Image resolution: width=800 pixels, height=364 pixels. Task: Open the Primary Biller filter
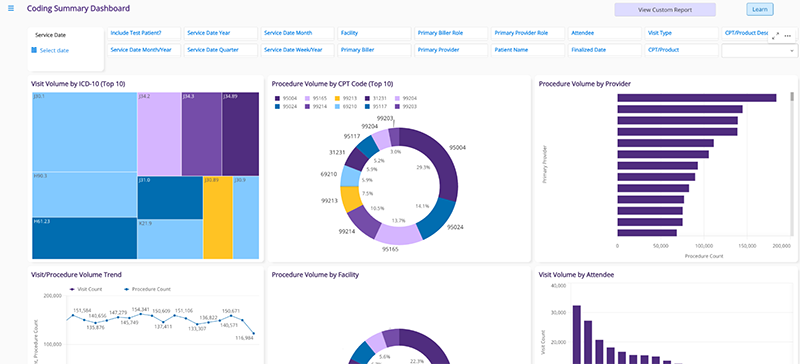pyautogui.click(x=374, y=50)
